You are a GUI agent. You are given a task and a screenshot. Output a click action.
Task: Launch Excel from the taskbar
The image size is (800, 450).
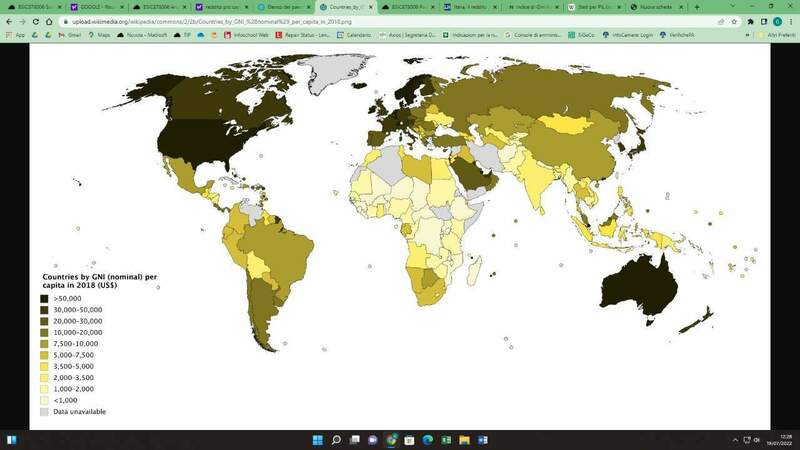(446, 440)
